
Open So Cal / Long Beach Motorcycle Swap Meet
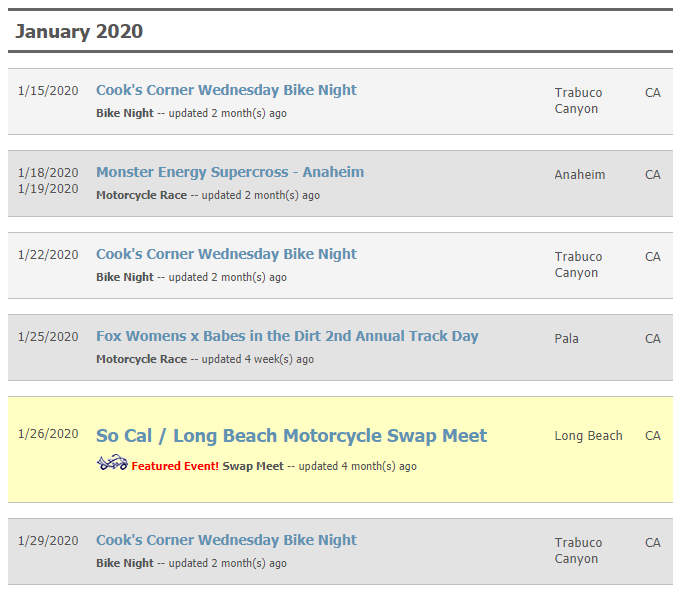click(291, 436)
